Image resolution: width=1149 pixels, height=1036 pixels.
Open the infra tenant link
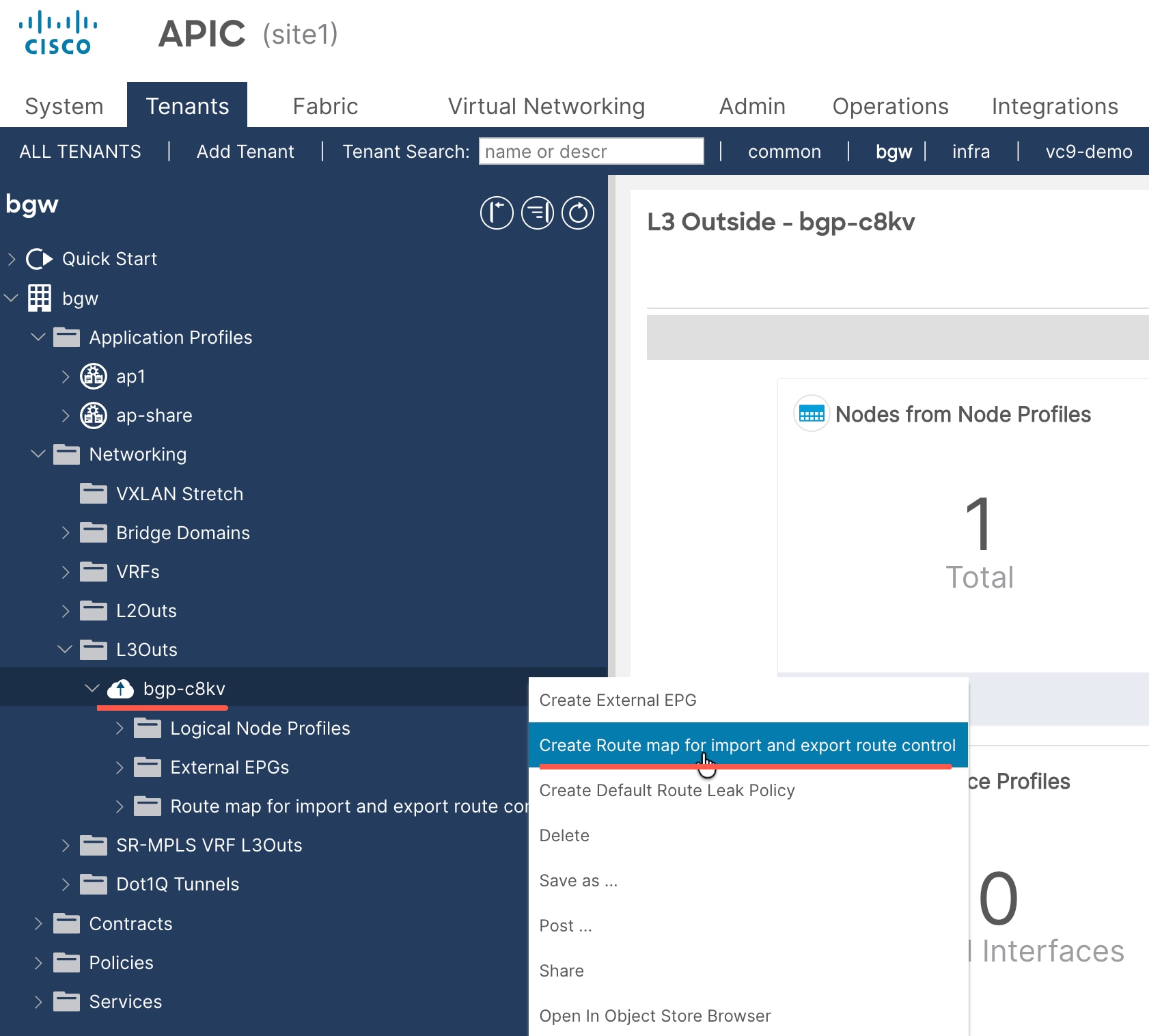[971, 151]
